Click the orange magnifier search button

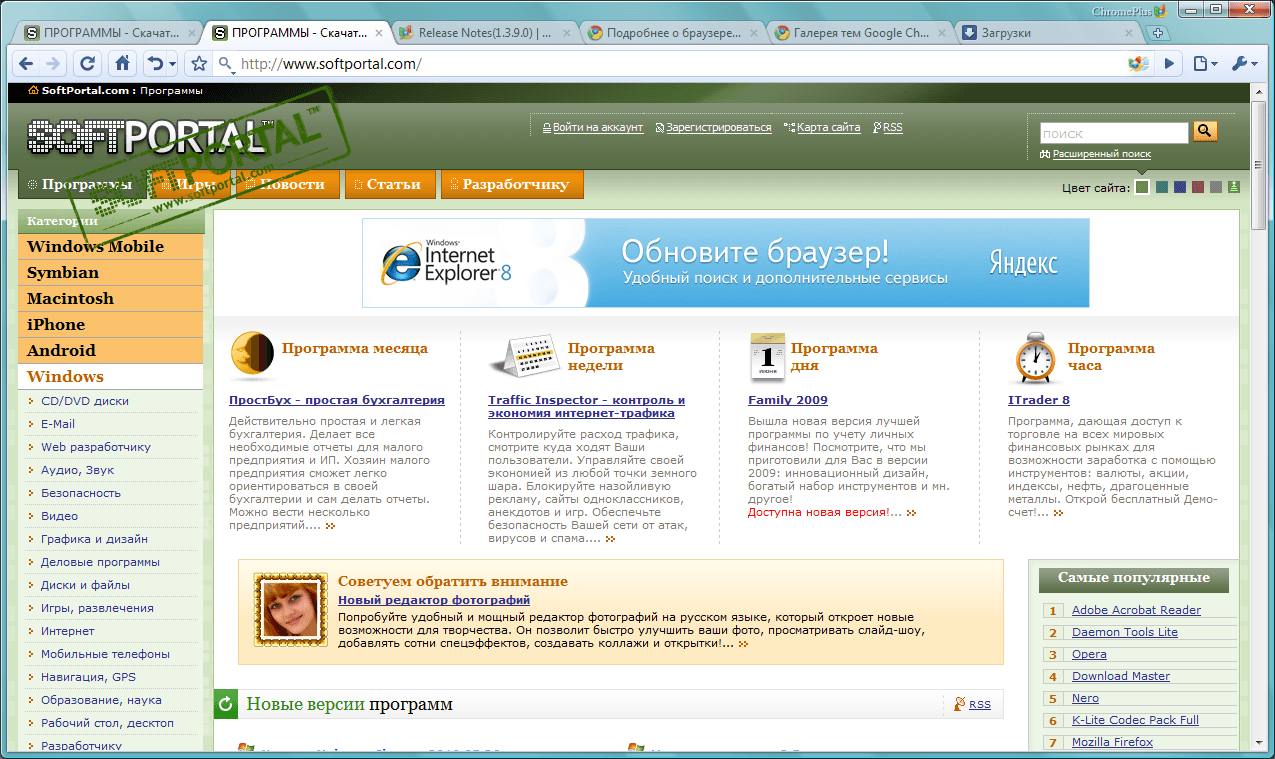[1204, 131]
